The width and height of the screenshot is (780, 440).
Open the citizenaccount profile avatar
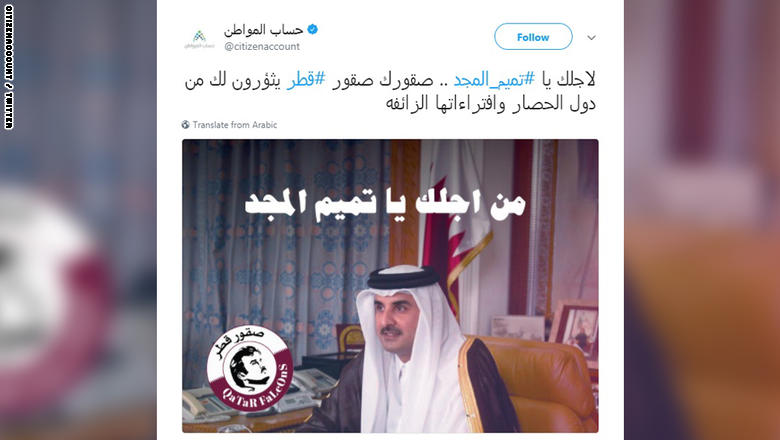click(x=199, y=38)
